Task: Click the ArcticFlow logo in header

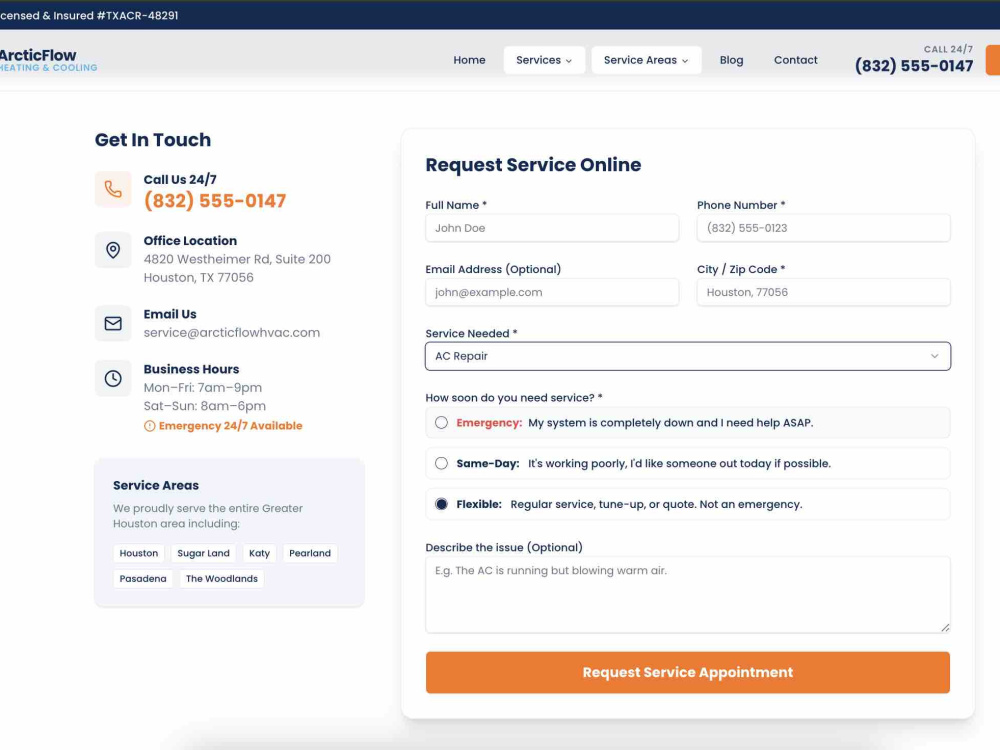Action: click(x=48, y=60)
